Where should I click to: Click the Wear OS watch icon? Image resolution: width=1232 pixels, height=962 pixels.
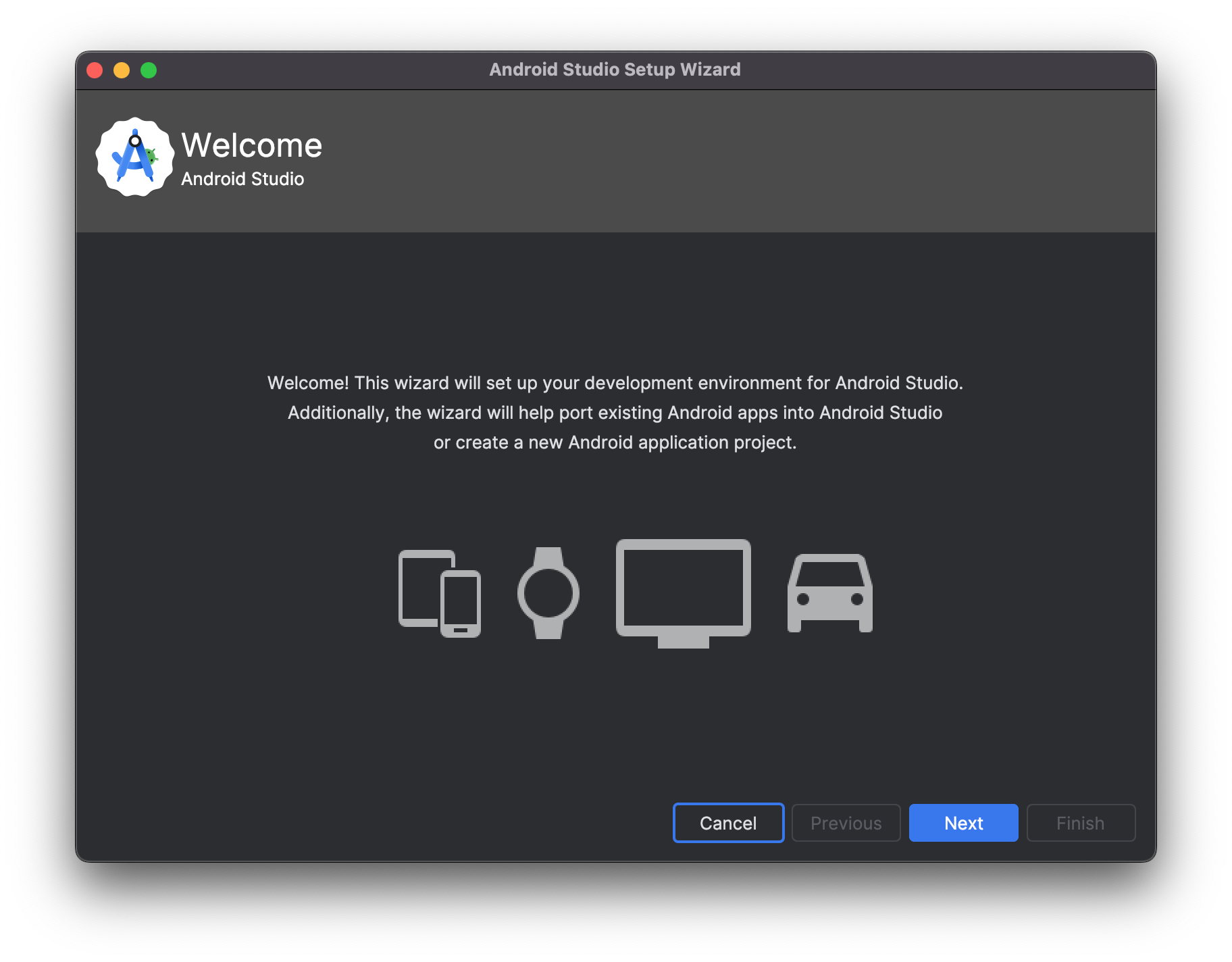[548, 593]
